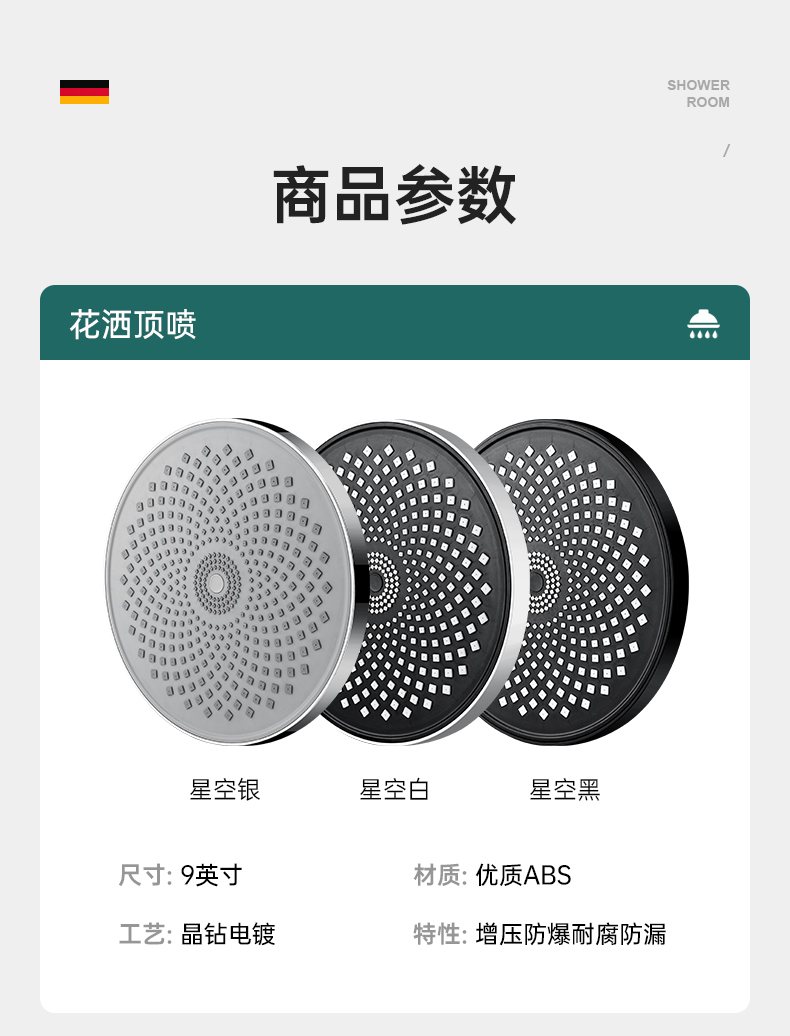The height and width of the screenshot is (1036, 790).
Task: Click the 晶钻电镀 craft value
Action: 228,934
